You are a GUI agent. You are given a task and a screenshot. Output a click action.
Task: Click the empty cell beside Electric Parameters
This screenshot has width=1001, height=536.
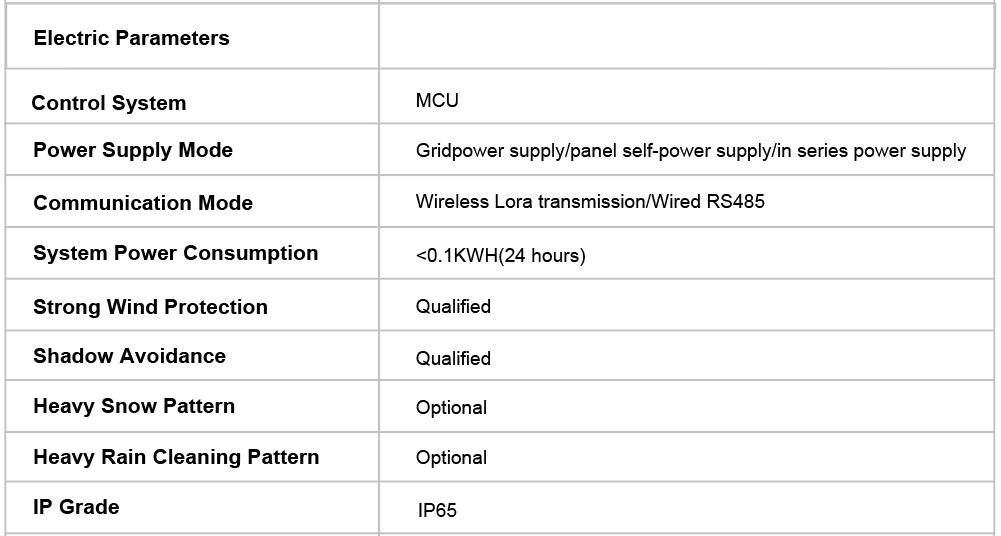pyautogui.click(x=686, y=39)
